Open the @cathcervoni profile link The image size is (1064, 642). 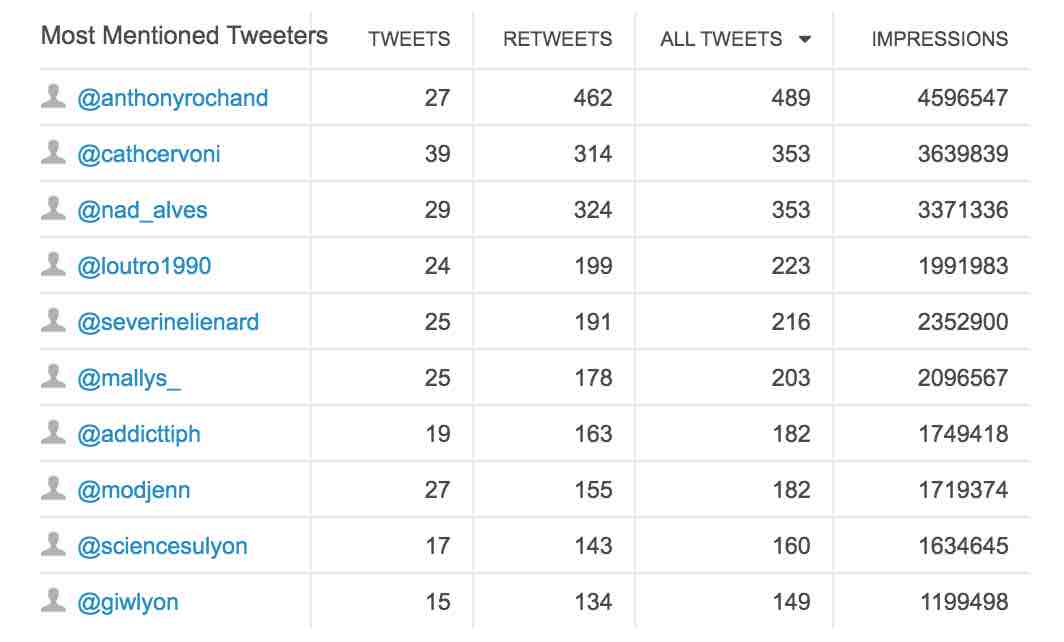pyautogui.click(x=149, y=154)
